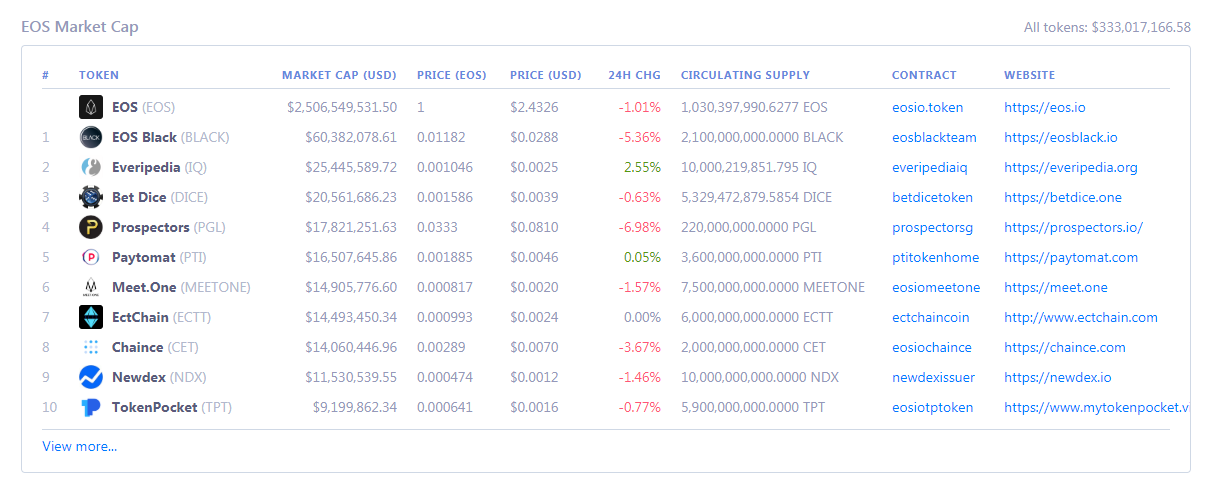1209x483 pixels.
Task: Click the EOS Black token logo
Action: [x=91, y=137]
